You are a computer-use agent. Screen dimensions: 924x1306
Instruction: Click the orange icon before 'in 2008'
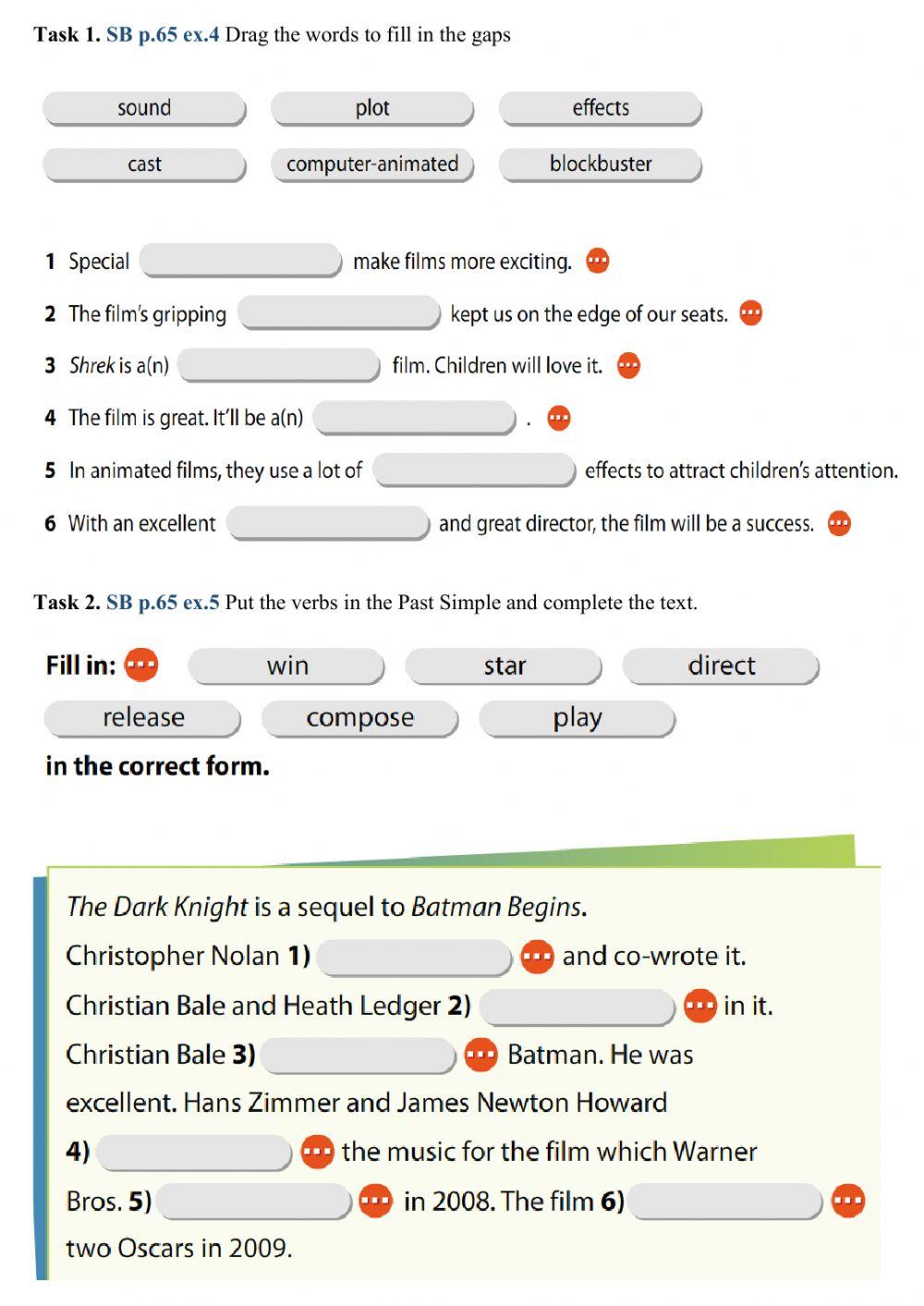pyautogui.click(x=375, y=1201)
